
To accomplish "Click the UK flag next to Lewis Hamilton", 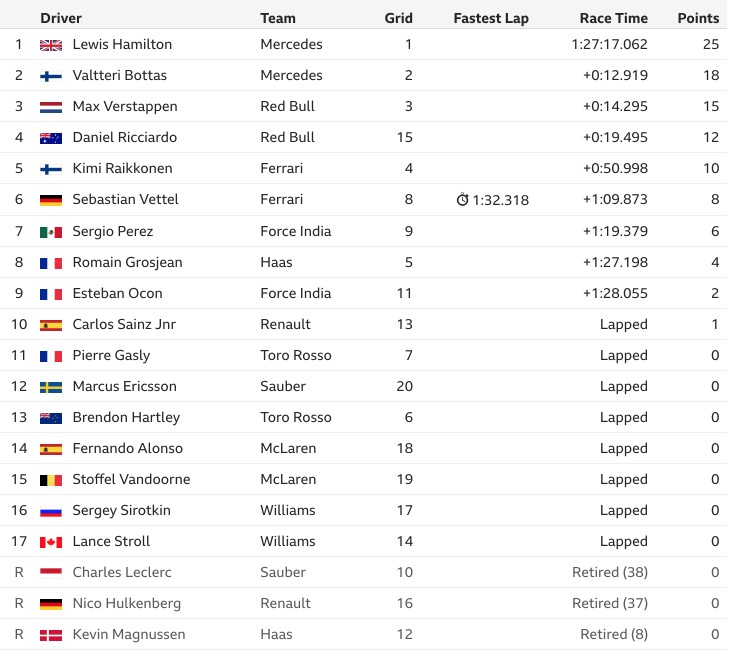I will 51,45.
